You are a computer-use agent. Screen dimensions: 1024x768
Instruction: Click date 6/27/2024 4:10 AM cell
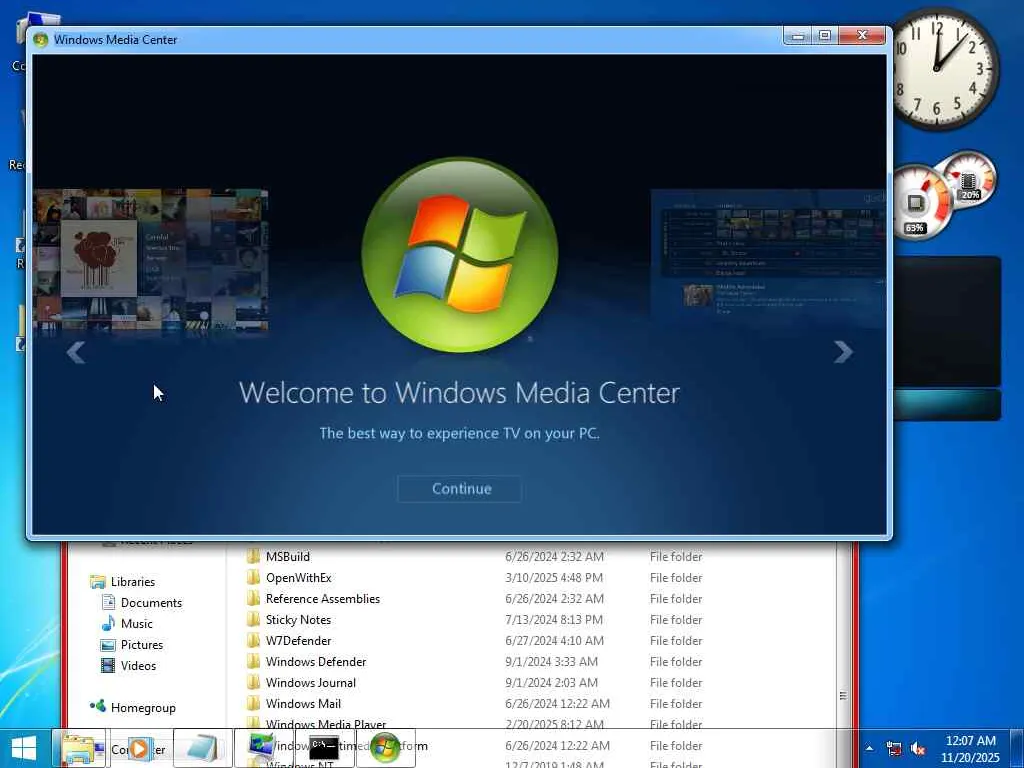[554, 640]
